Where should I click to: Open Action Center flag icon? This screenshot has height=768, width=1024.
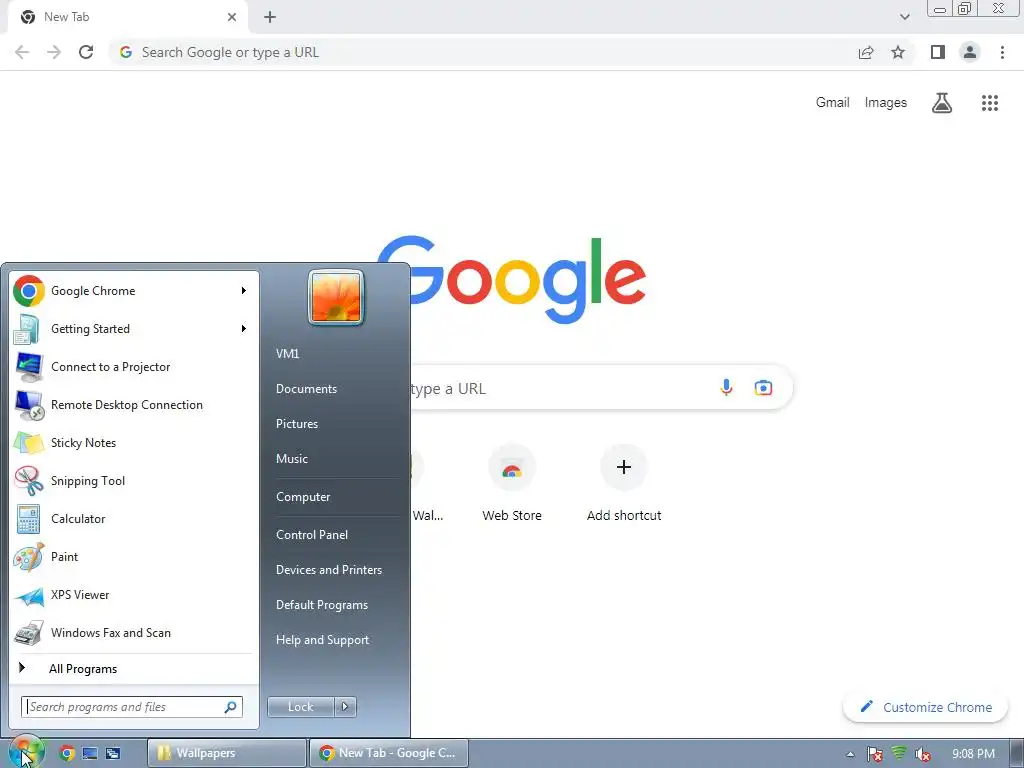[874, 754]
